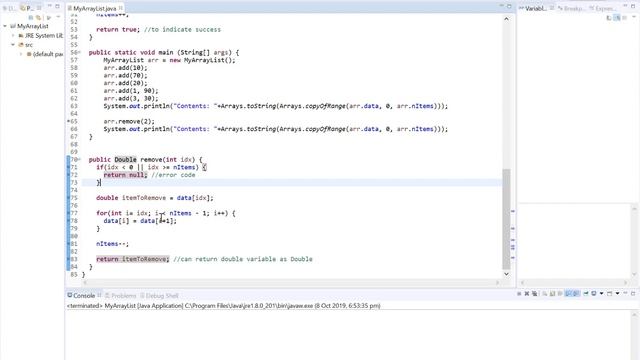Open Display Selected Console dropdown arrow
Screen dimensions: 640x360
point(601,293)
